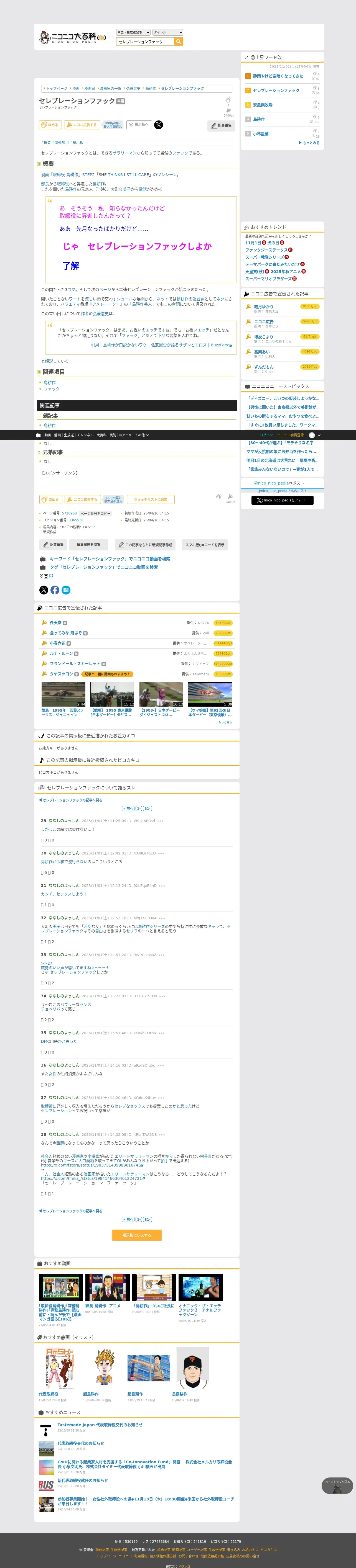Click the X share icon beside Facebook icon
The image size is (356, 1568).
click(x=44, y=590)
